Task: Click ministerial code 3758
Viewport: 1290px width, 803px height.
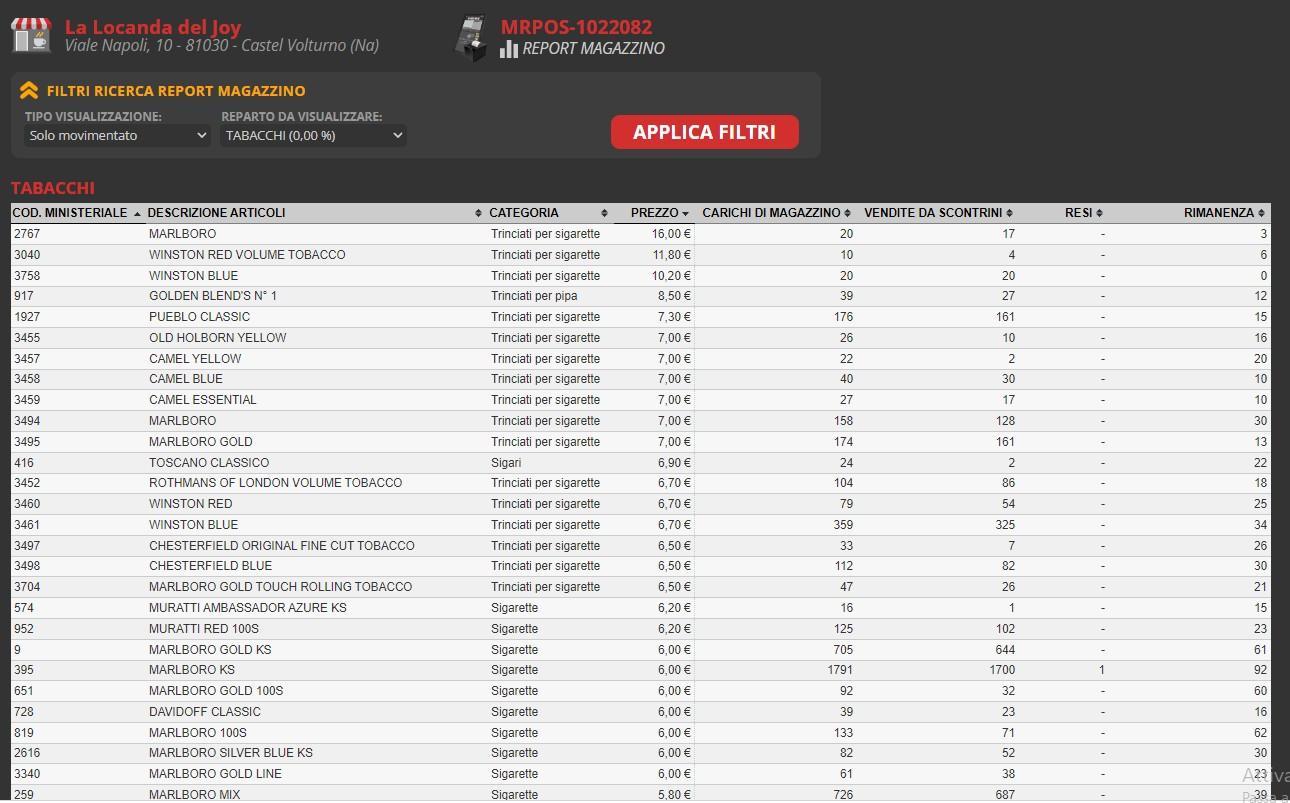Action: [x=27, y=276]
